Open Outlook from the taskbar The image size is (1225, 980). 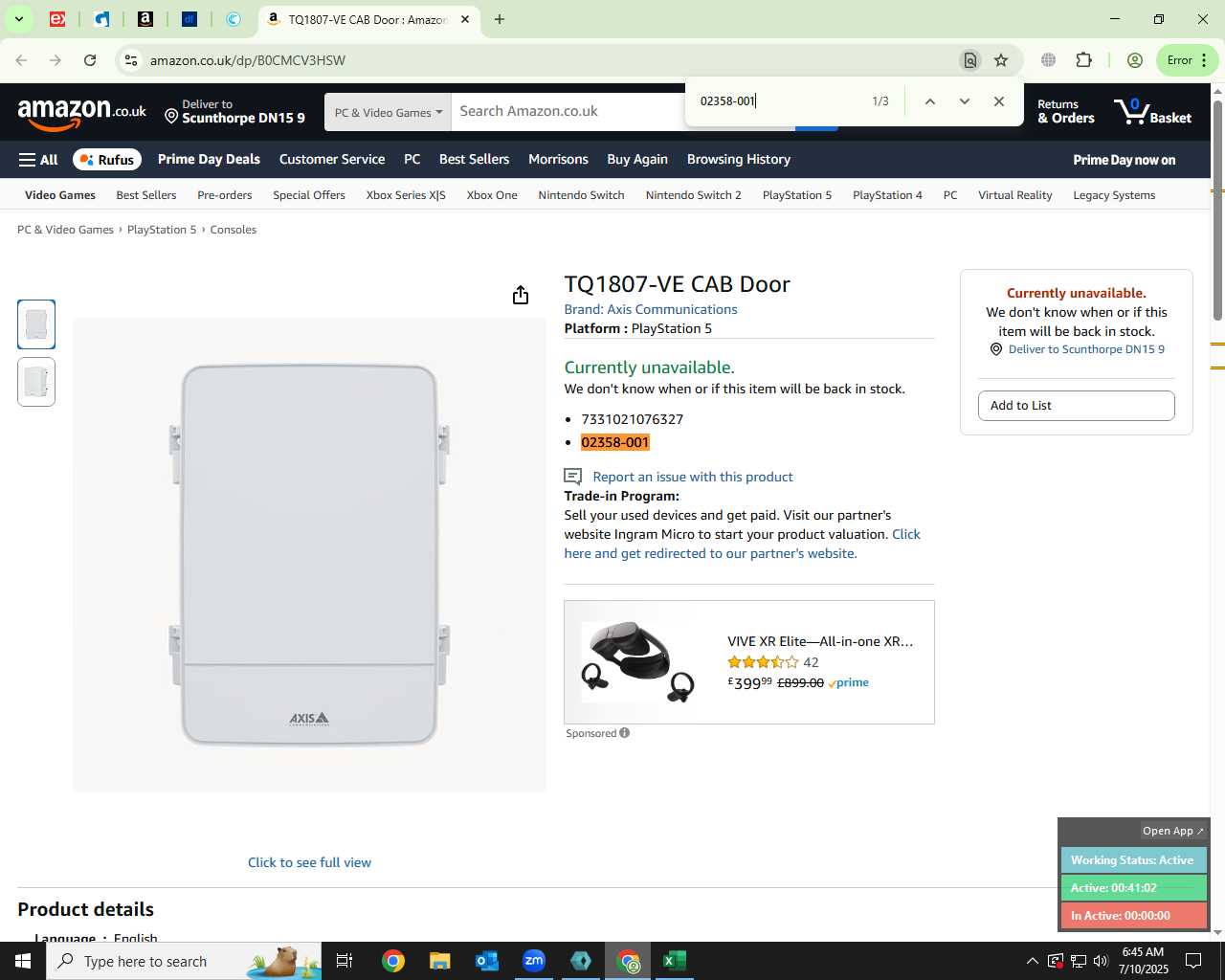point(486,961)
